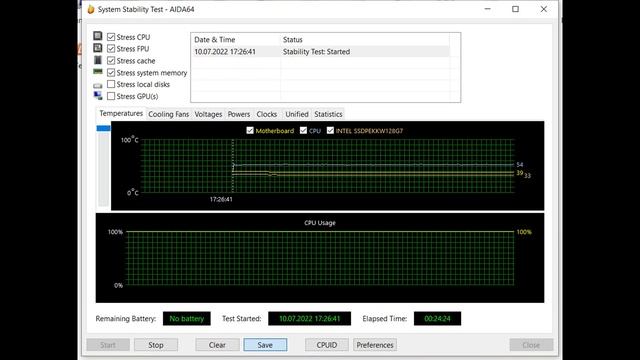Click the No battery status field
This screenshot has width=640, height=360.
187,319
